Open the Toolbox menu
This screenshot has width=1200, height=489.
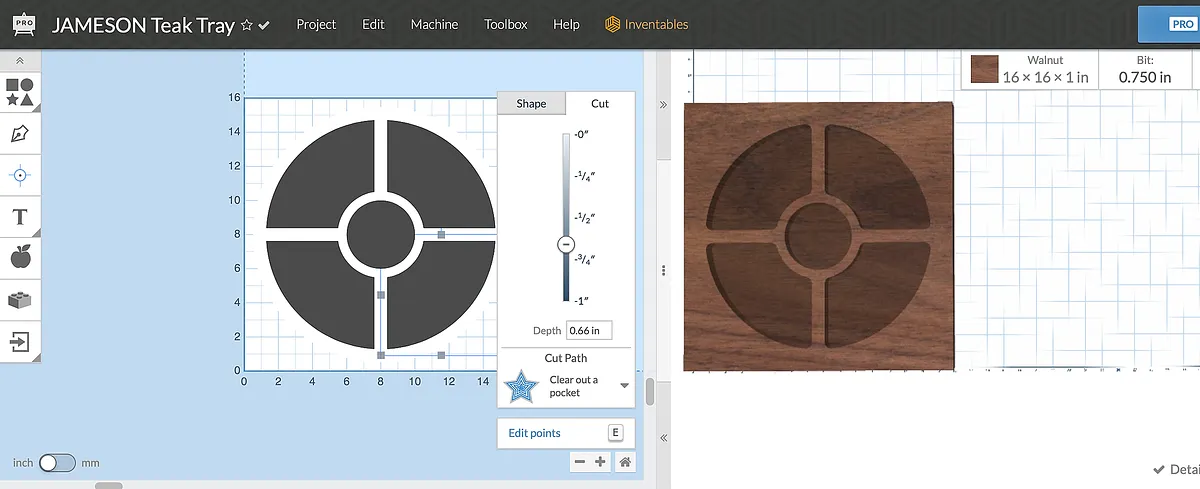[x=506, y=24]
